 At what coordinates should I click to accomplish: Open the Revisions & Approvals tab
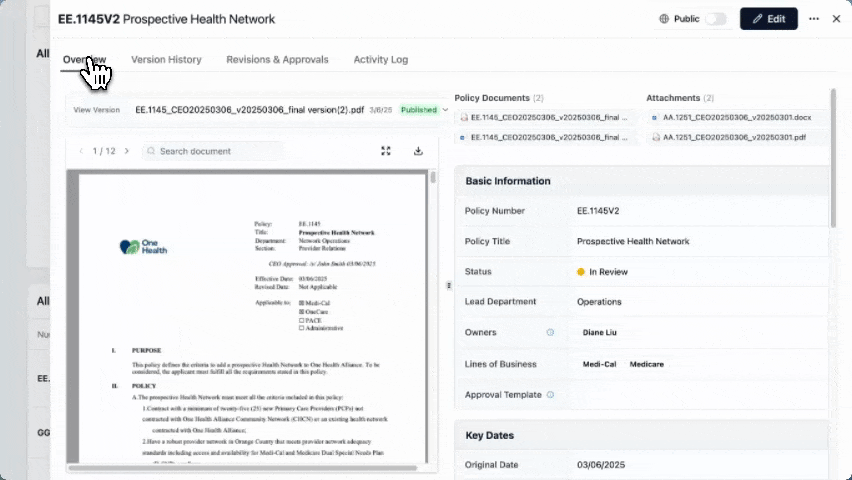coord(277,60)
